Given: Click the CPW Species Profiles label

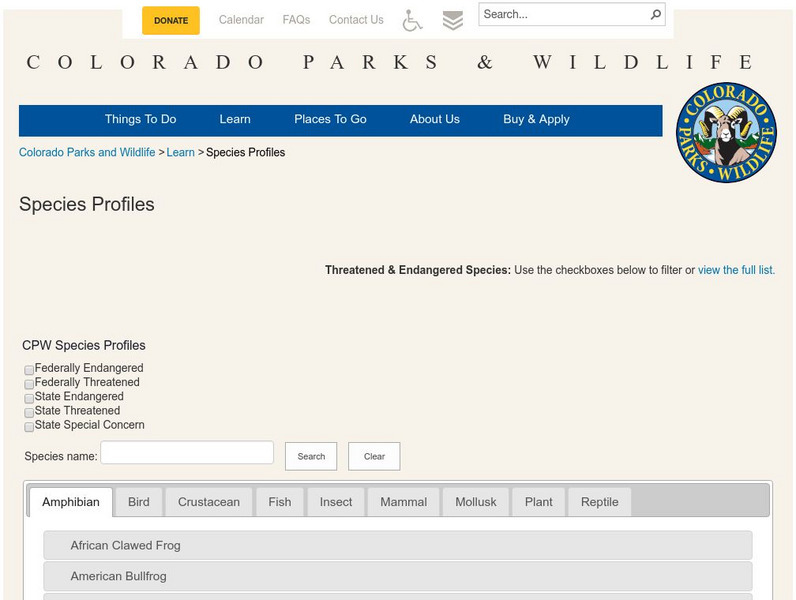Looking at the screenshot, I should click(84, 345).
